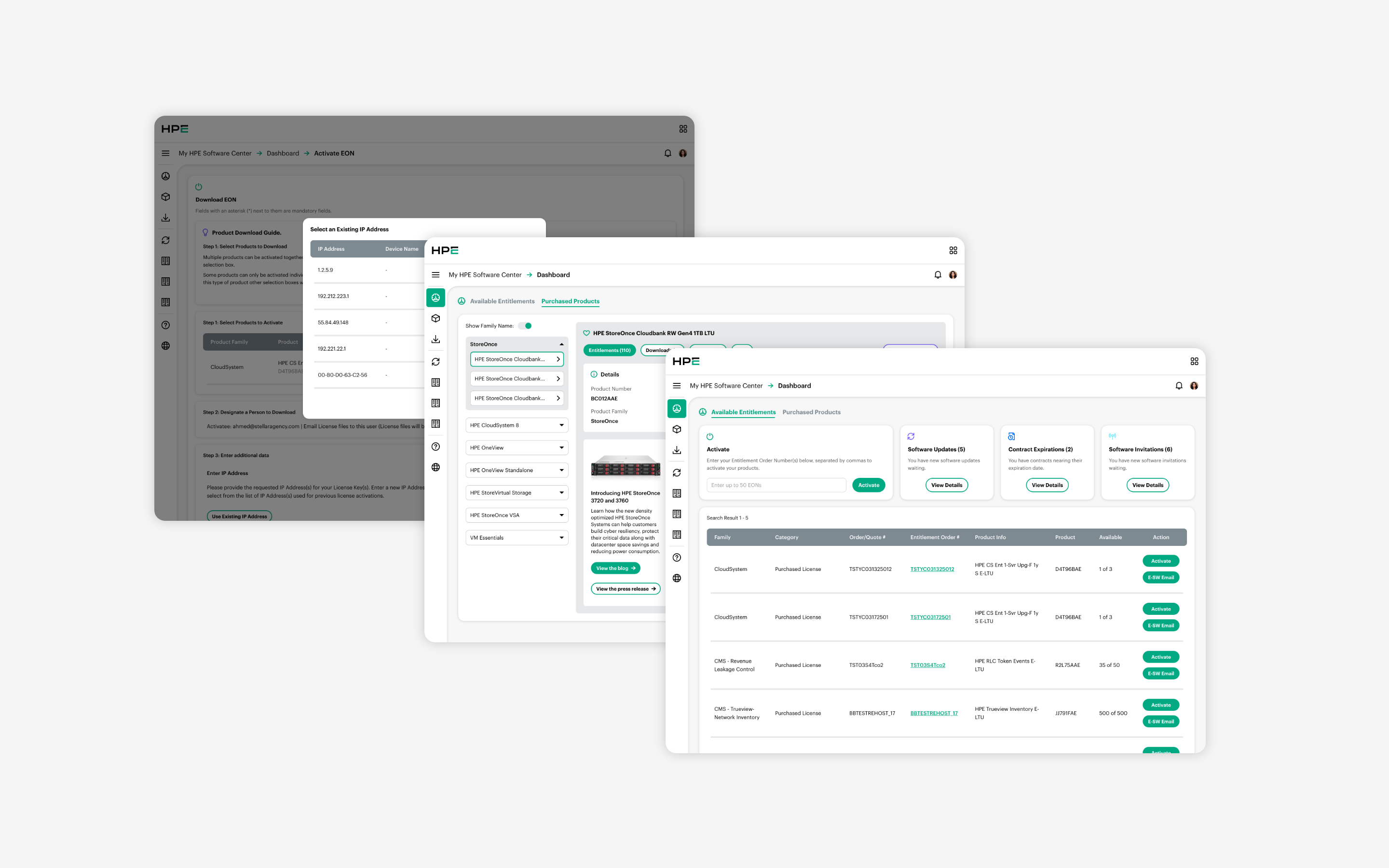The height and width of the screenshot is (868, 1389).
Task: Click View the press release button
Action: (x=625, y=589)
